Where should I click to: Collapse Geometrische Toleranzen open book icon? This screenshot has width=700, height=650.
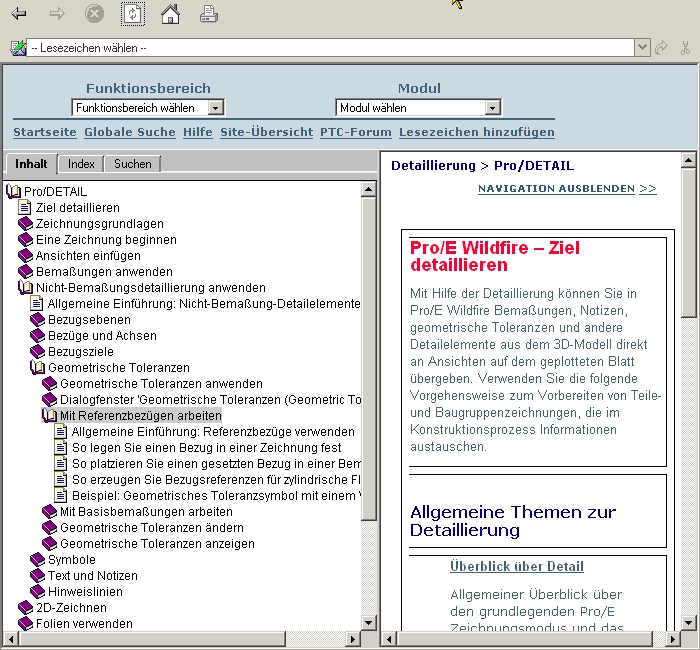pos(38,367)
